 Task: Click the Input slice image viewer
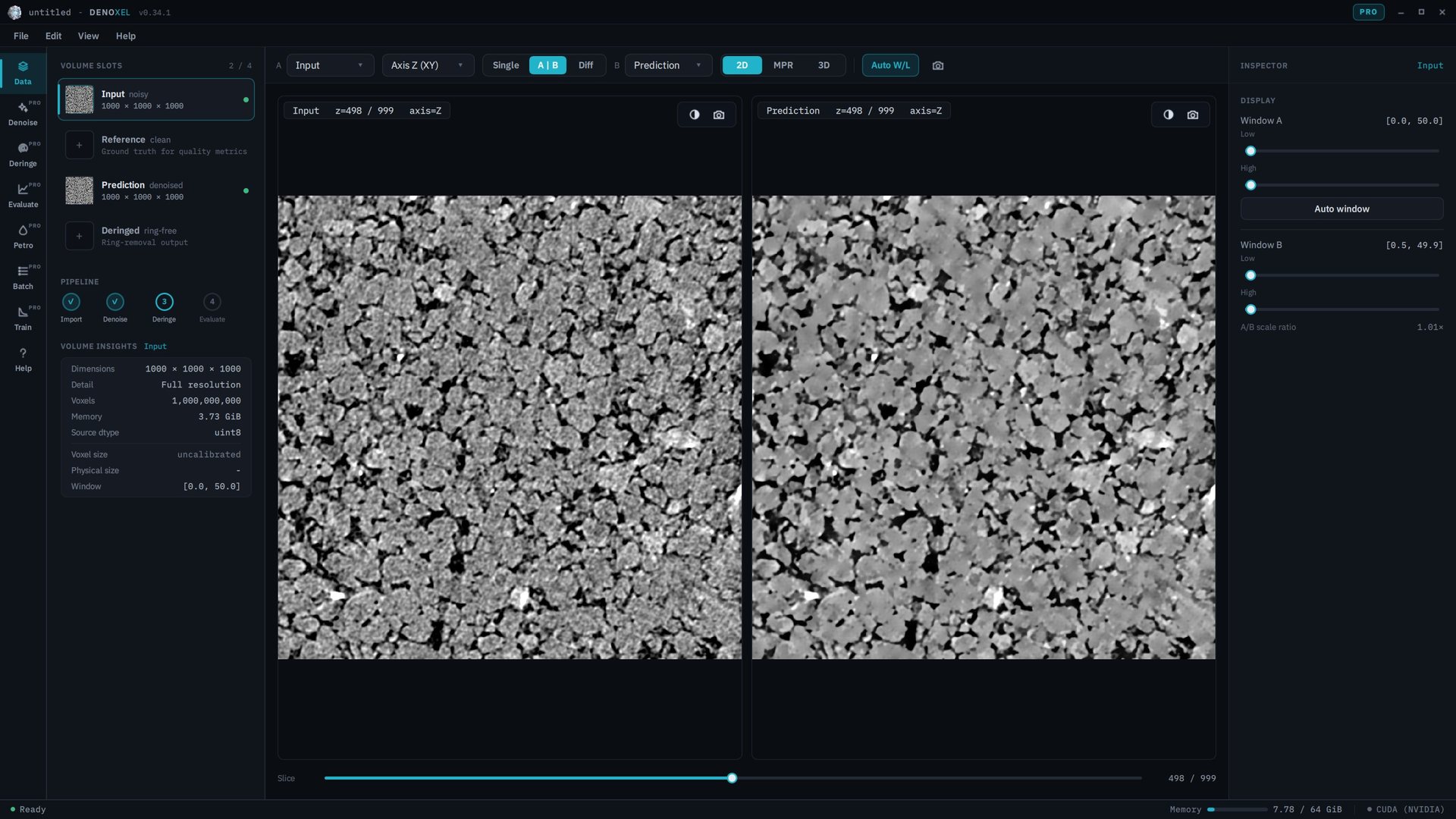pos(510,428)
